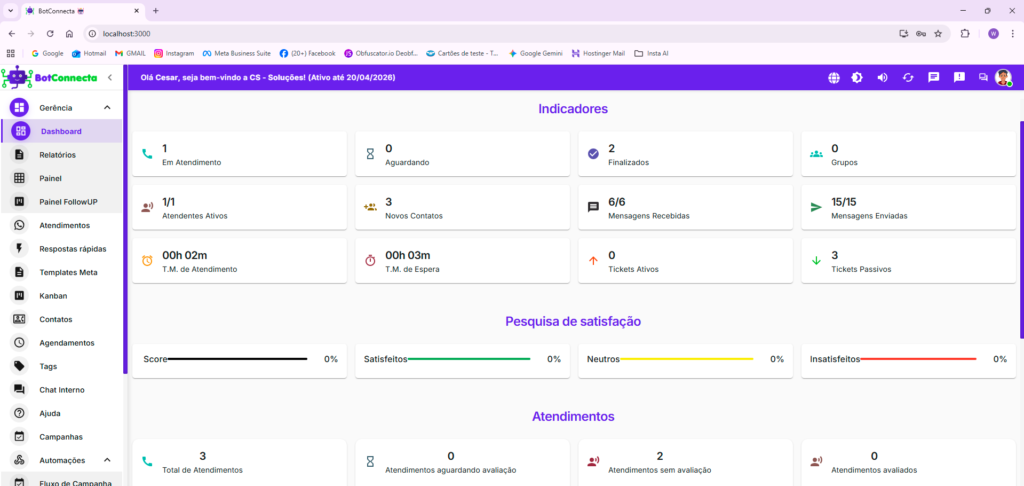The width and height of the screenshot is (1024, 486).
Task: Open Painel FollowUP in the sidebar
Action: [61, 202]
